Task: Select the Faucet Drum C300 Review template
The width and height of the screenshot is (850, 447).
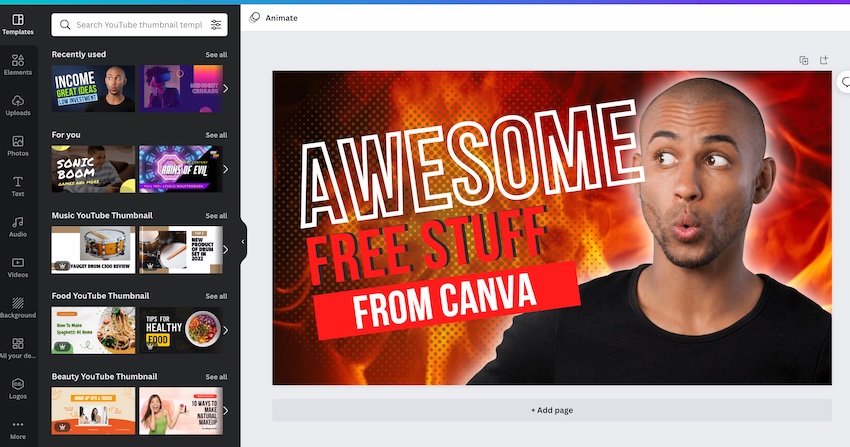Action: point(93,250)
